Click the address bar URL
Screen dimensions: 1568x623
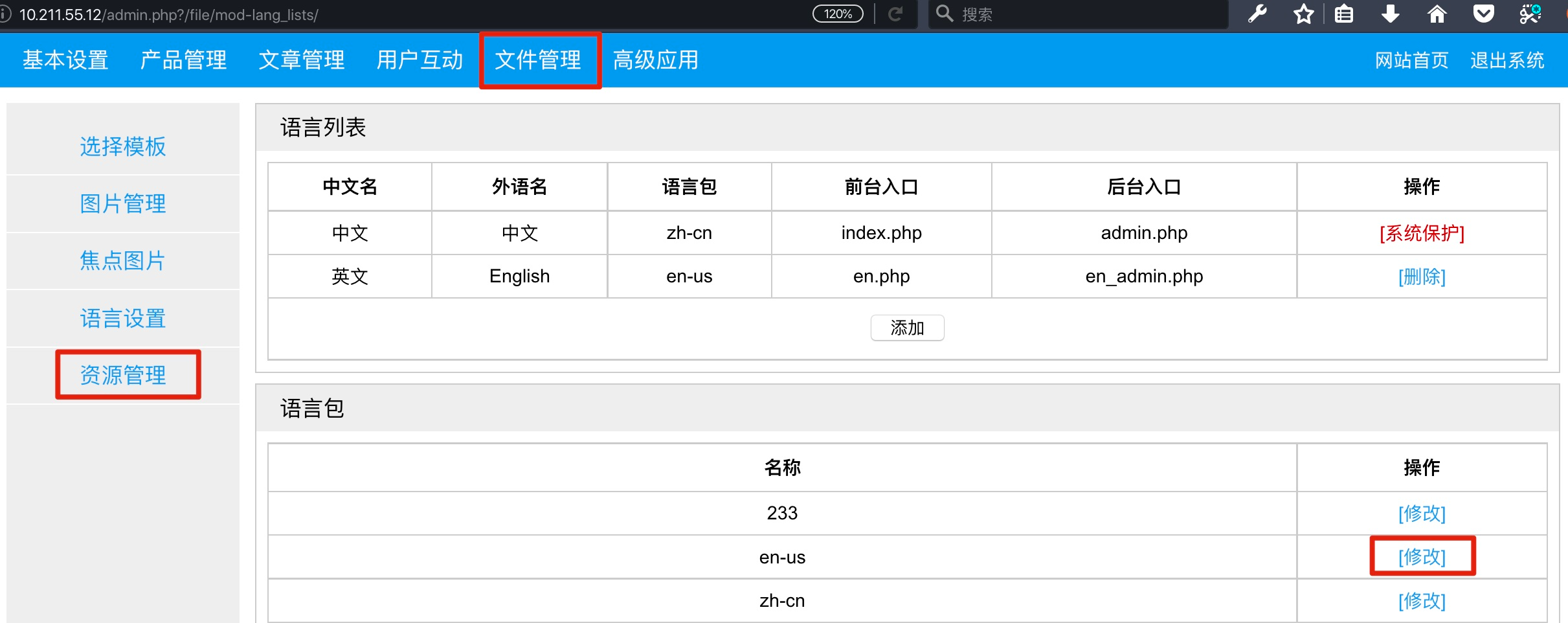tap(169, 14)
